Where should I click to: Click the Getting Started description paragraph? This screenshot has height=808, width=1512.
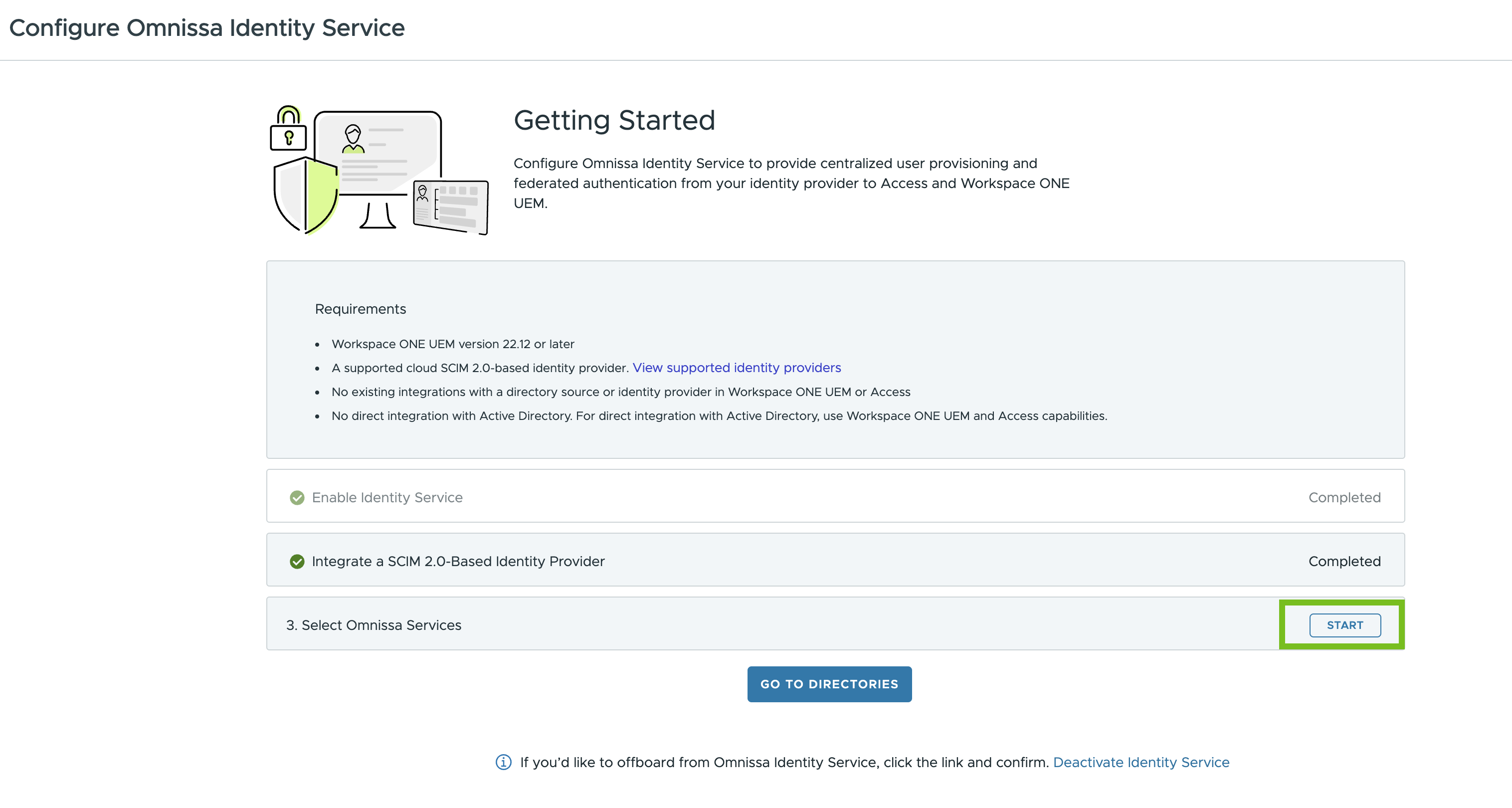click(x=791, y=183)
